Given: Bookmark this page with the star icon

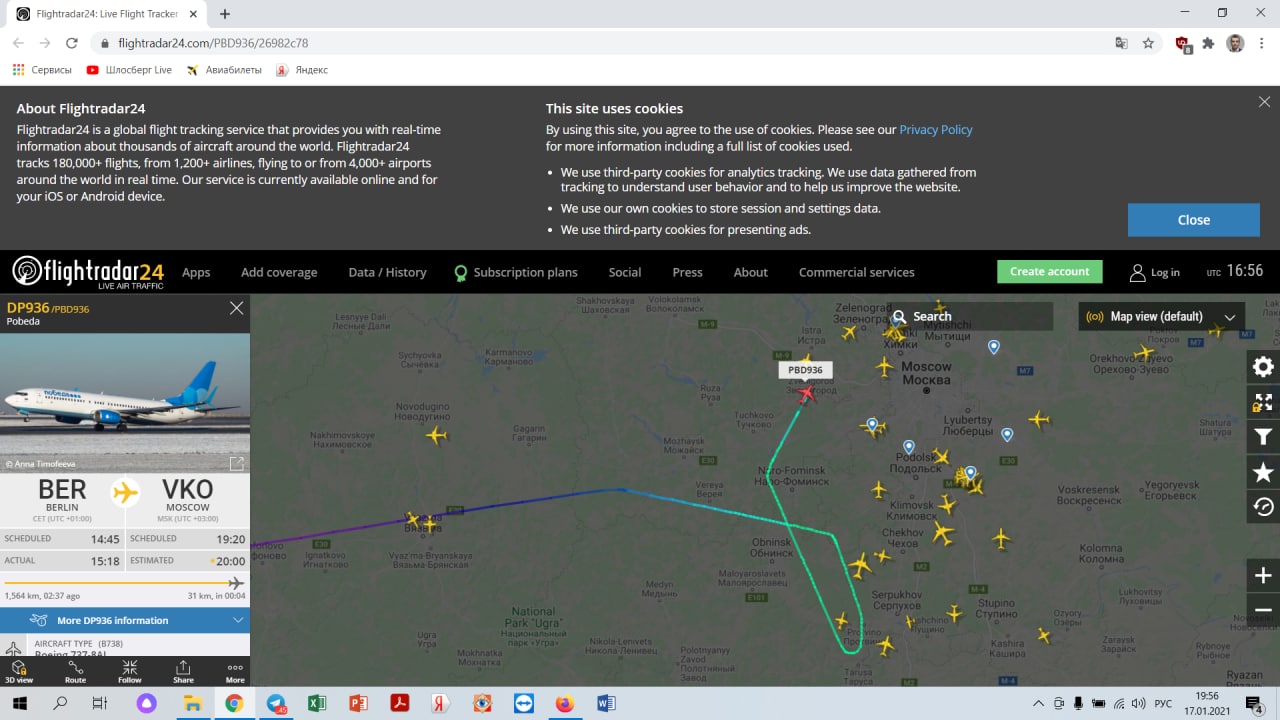Looking at the screenshot, I should point(1148,43).
